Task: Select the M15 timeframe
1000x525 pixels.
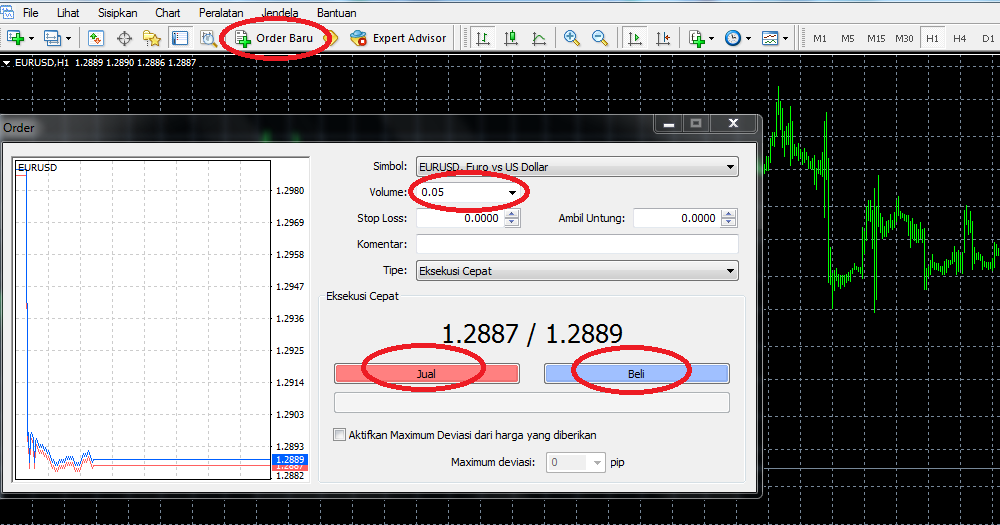Action: [x=876, y=38]
